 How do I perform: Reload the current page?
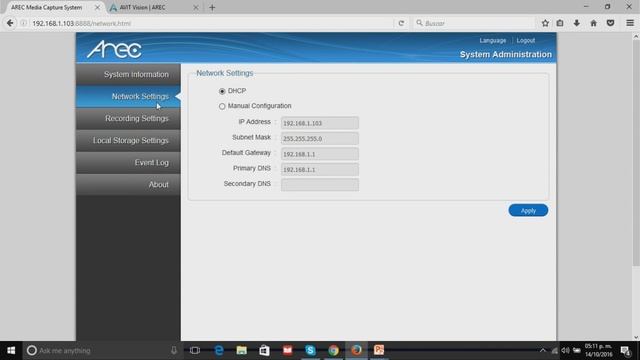click(x=401, y=23)
